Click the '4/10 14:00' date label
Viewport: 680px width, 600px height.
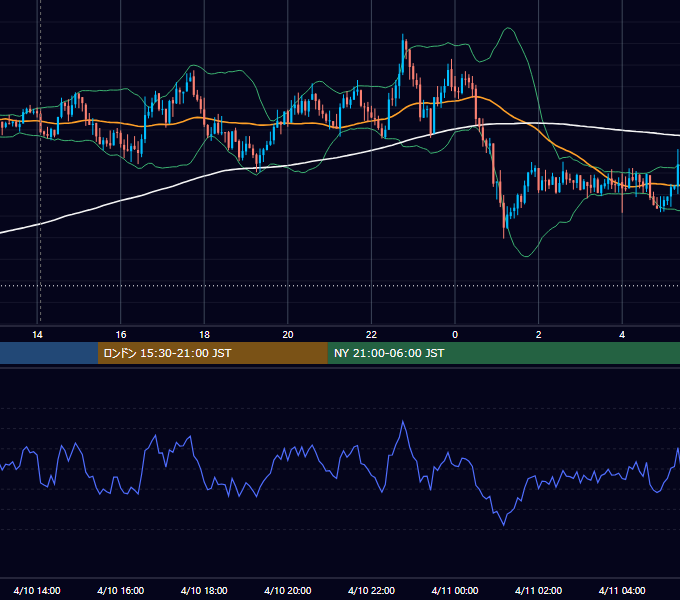pos(37,590)
